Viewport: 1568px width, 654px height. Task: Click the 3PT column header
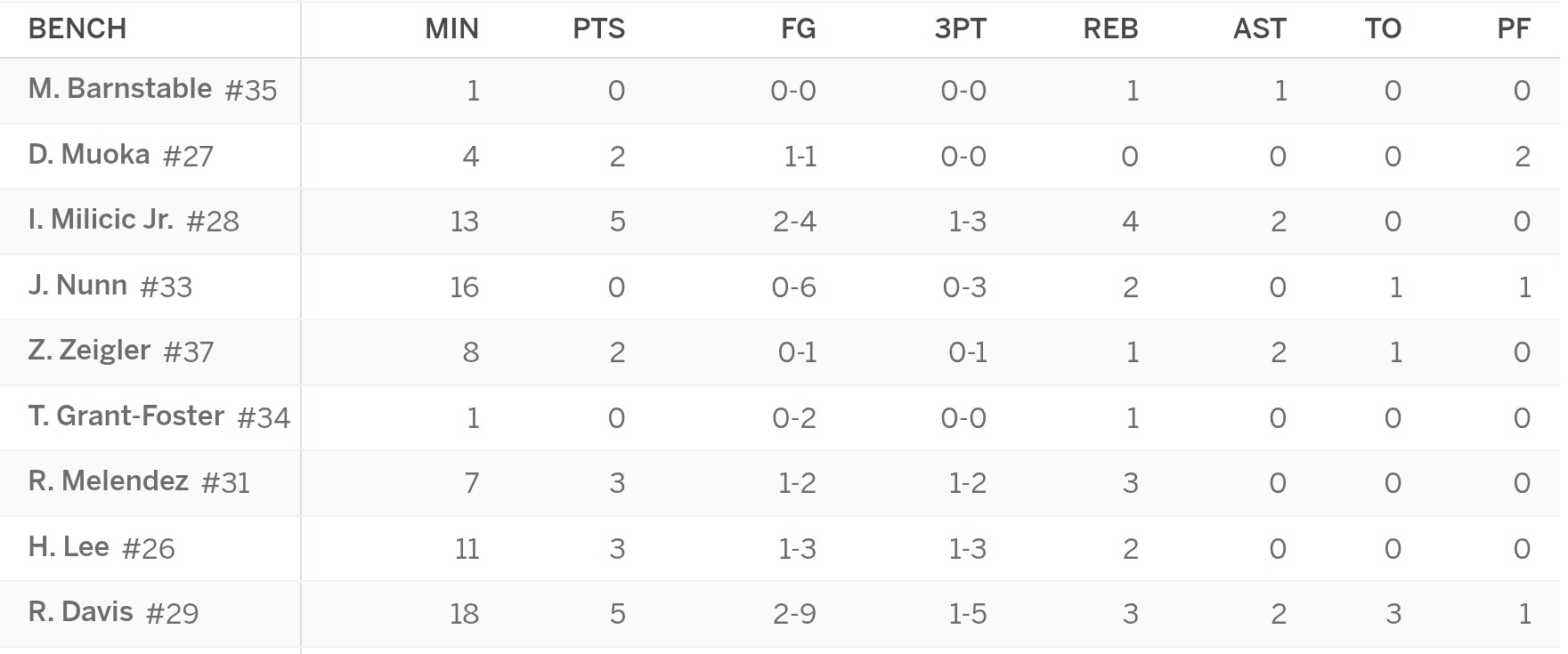click(961, 28)
